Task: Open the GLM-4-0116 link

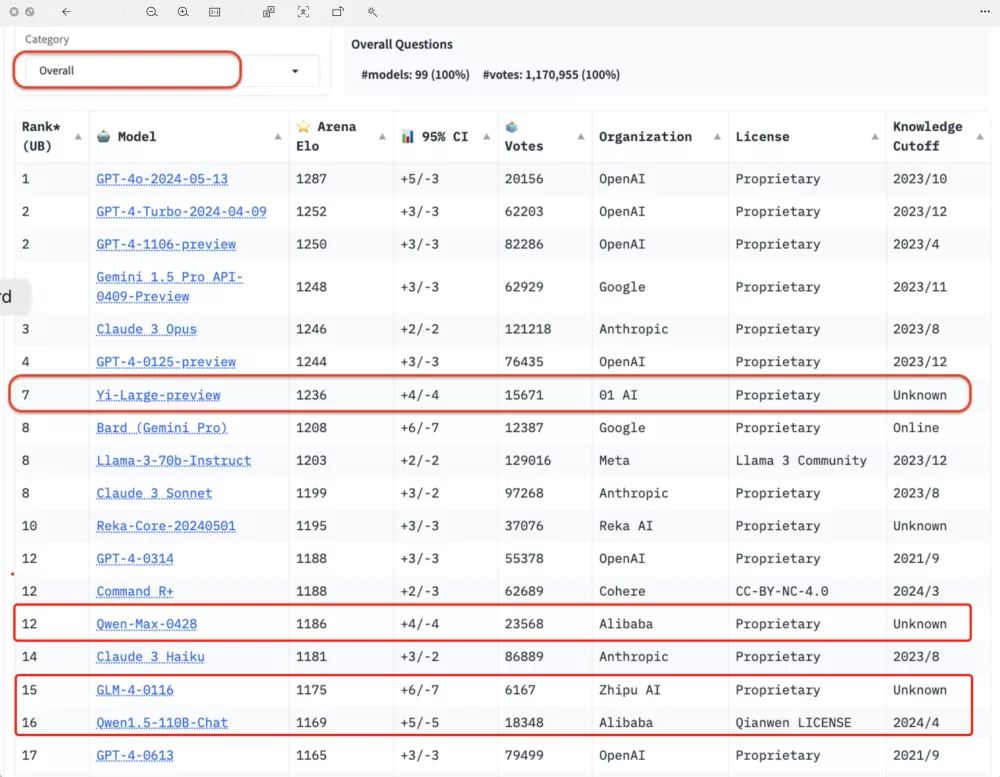Action: coord(135,690)
